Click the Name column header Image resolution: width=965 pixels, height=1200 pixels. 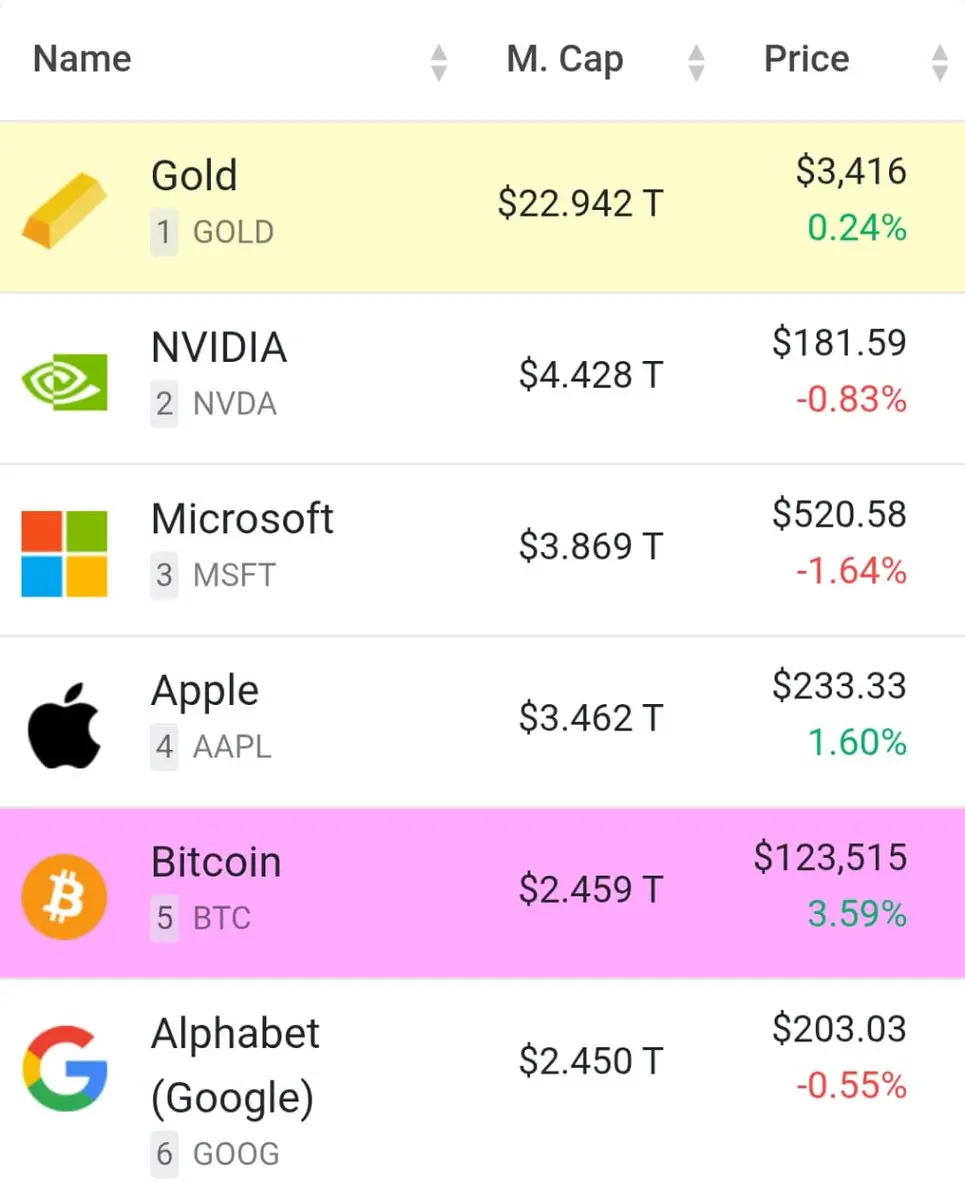82,60
